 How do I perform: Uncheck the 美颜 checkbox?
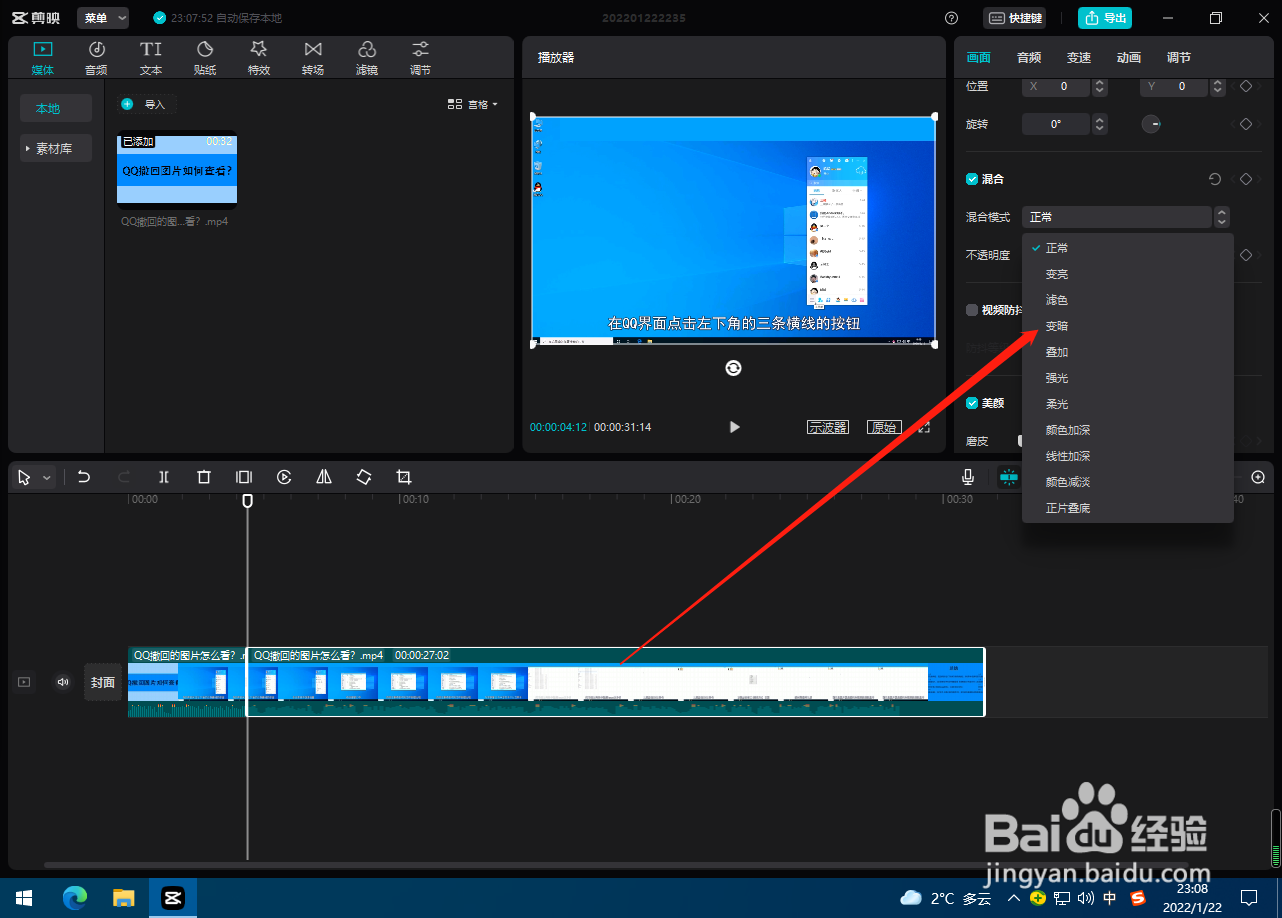click(972, 403)
